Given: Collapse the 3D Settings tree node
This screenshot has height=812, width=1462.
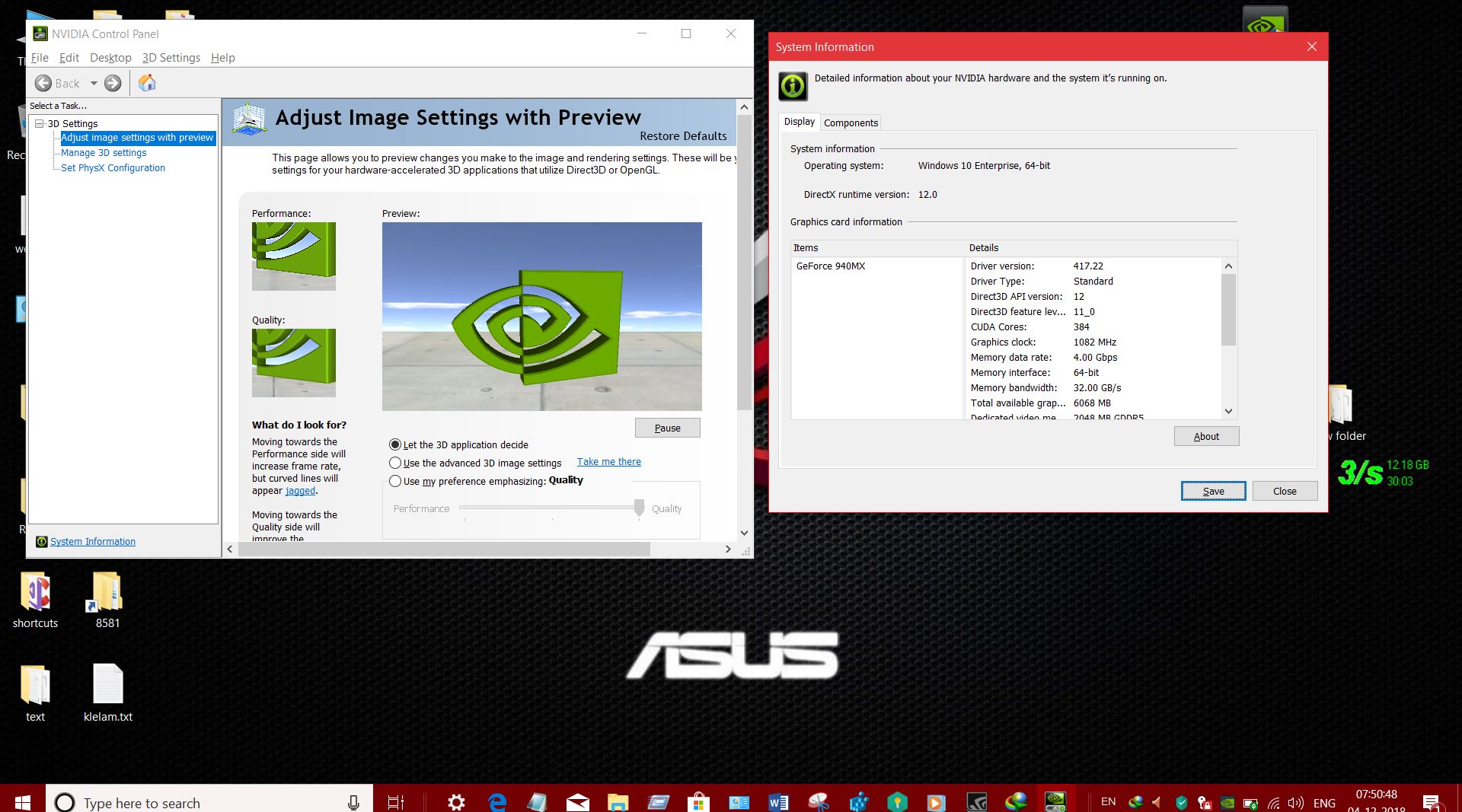Looking at the screenshot, I should click(x=39, y=123).
